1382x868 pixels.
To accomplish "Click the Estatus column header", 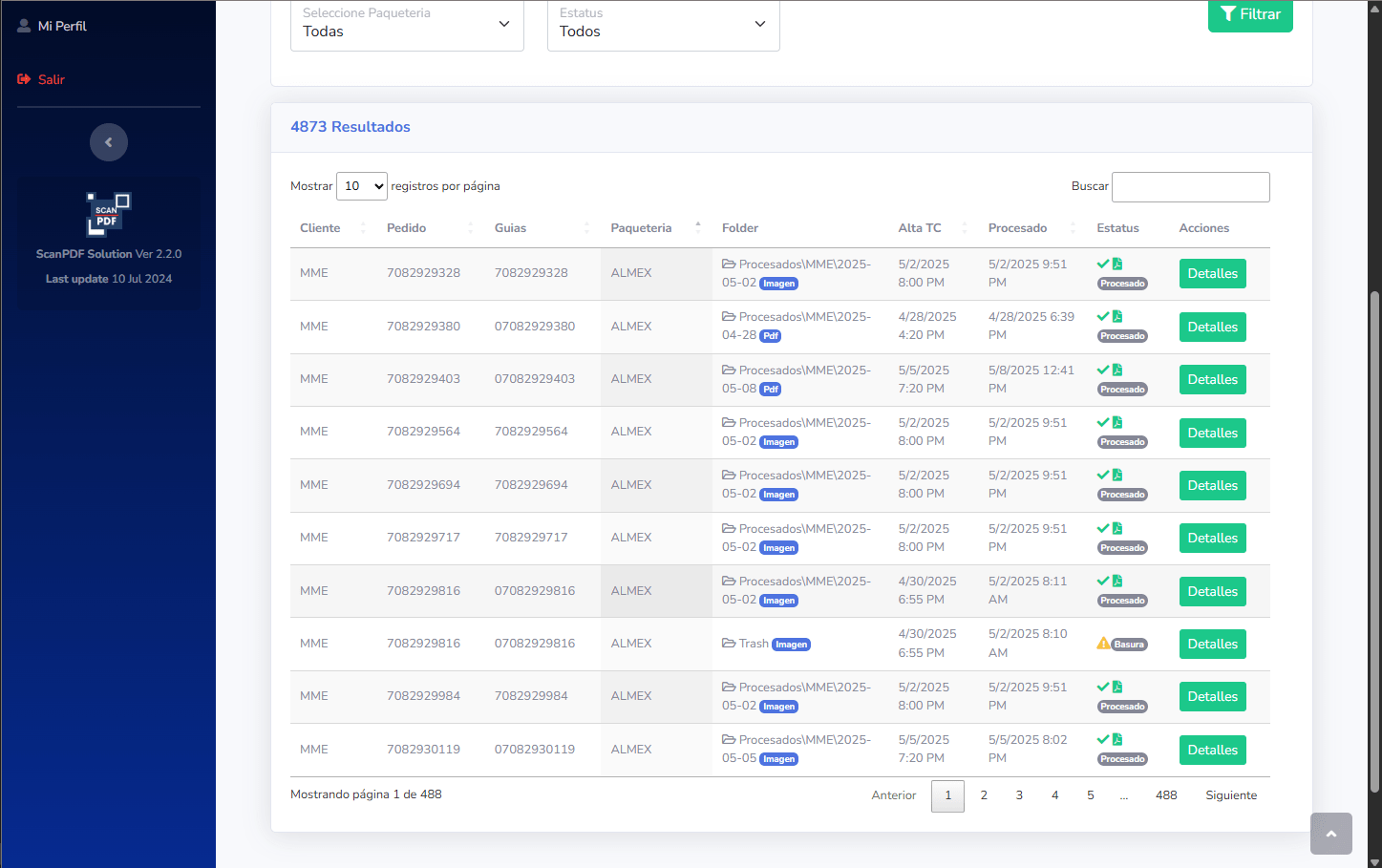I will click(1117, 228).
